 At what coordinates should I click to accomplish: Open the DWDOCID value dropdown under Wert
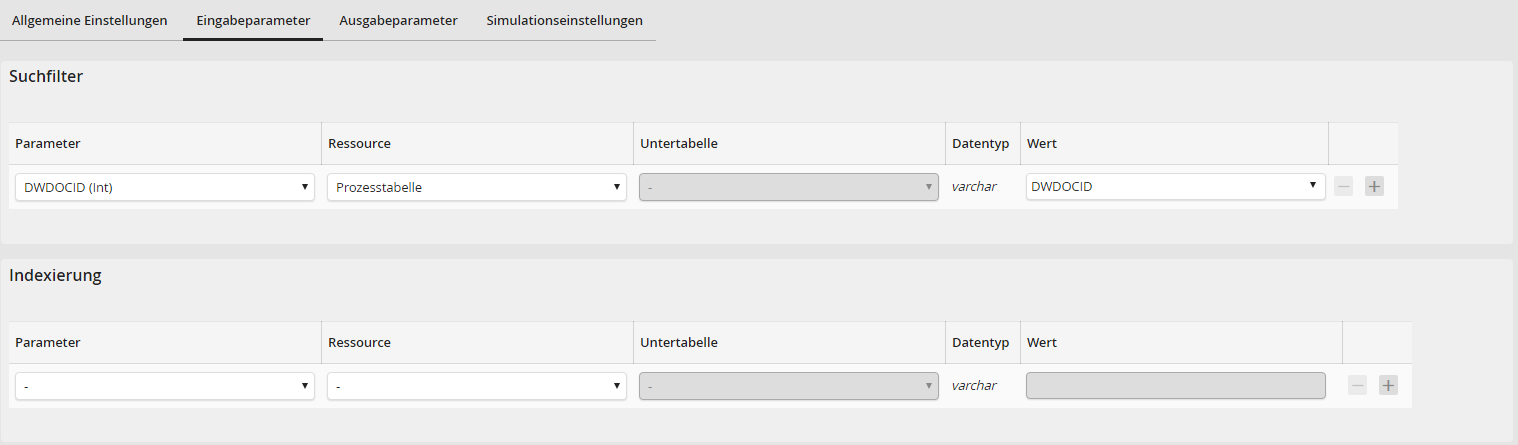1176,186
